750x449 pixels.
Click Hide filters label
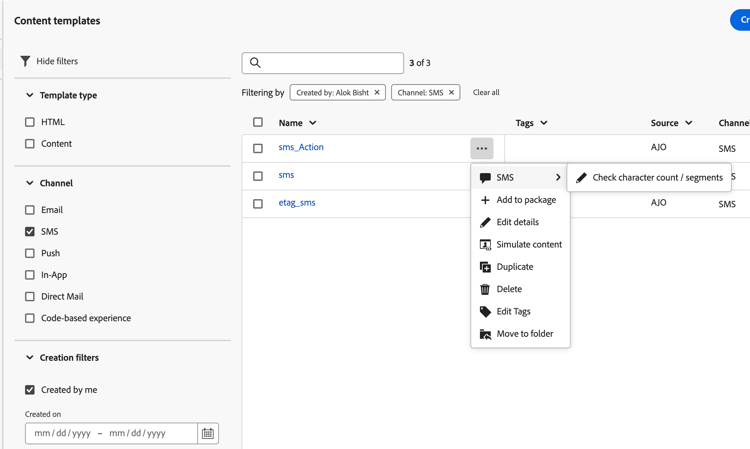pos(57,61)
